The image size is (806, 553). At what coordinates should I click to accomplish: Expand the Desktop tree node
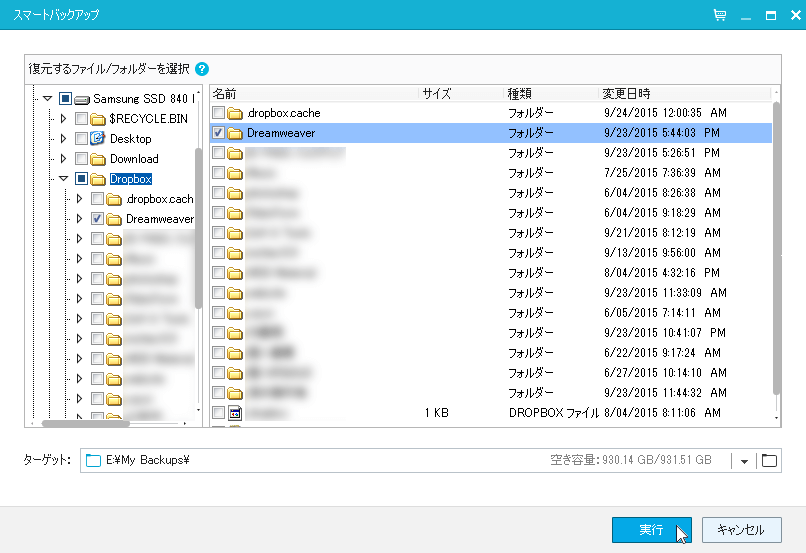click(x=63, y=139)
